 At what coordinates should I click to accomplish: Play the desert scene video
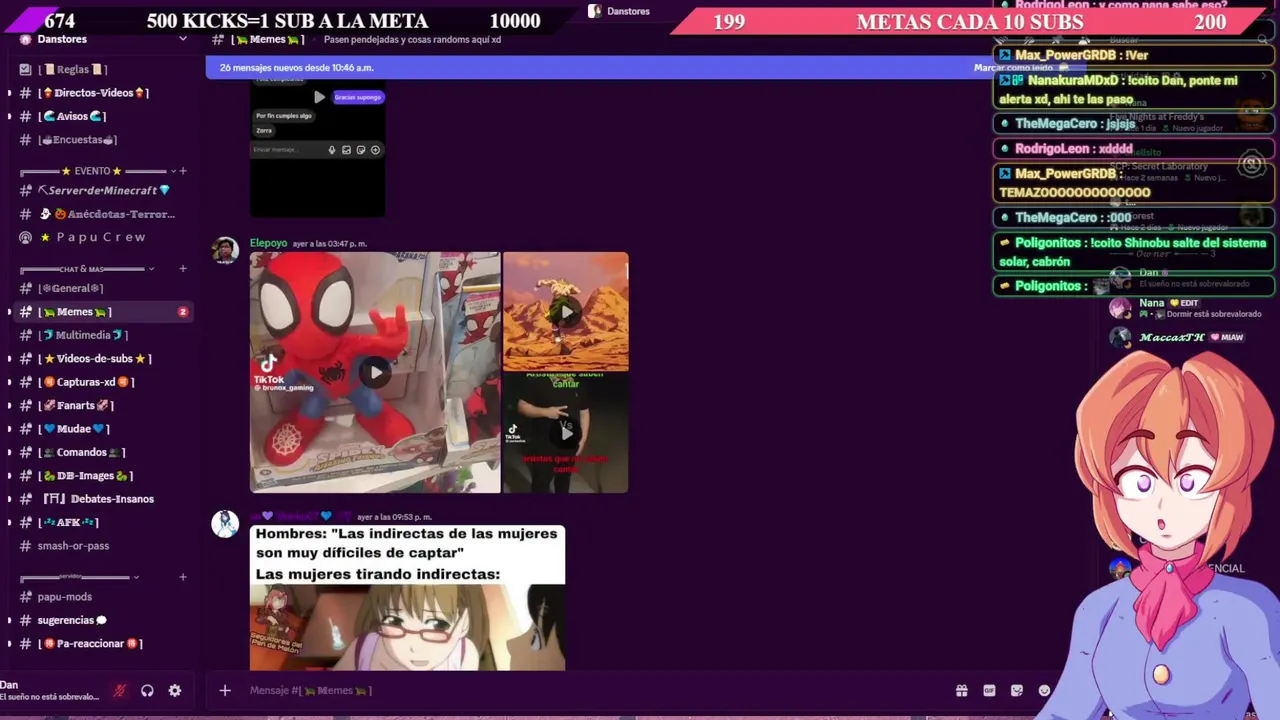point(566,312)
